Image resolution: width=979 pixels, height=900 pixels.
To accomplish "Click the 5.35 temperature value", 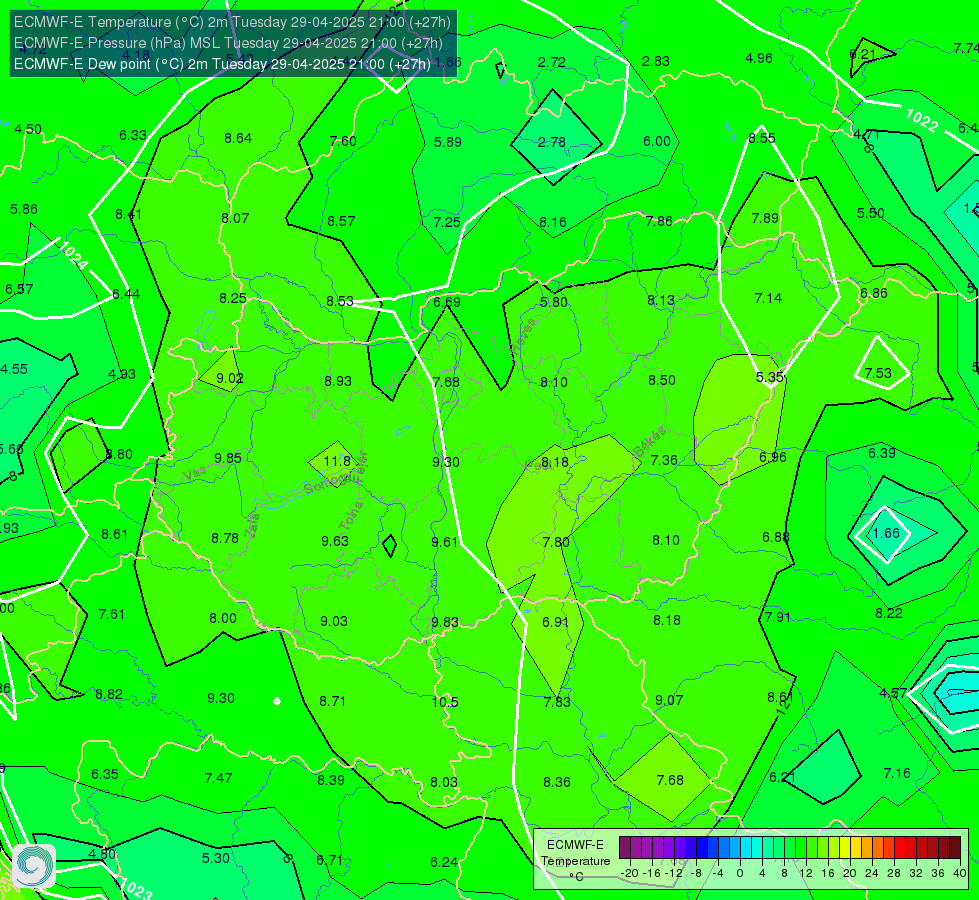I will click(x=769, y=377).
